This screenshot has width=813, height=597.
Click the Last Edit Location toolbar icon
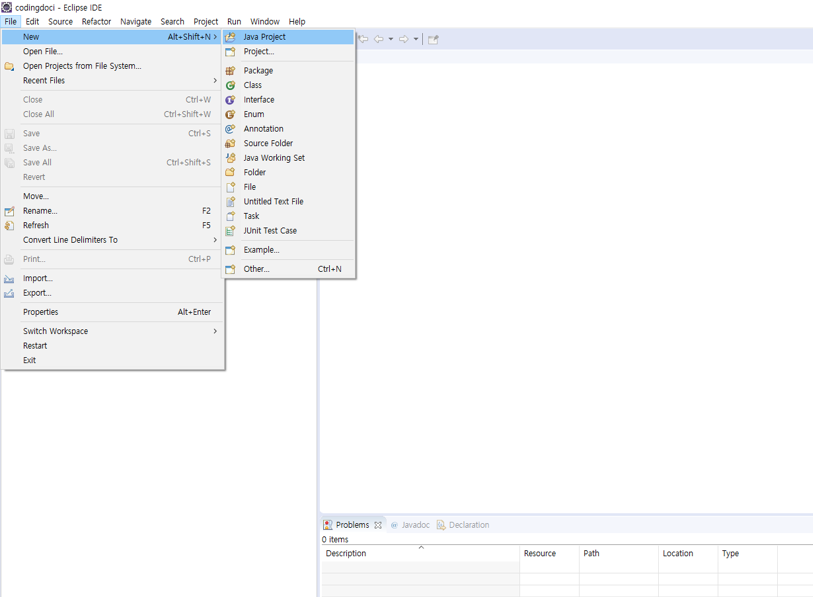tap(363, 39)
